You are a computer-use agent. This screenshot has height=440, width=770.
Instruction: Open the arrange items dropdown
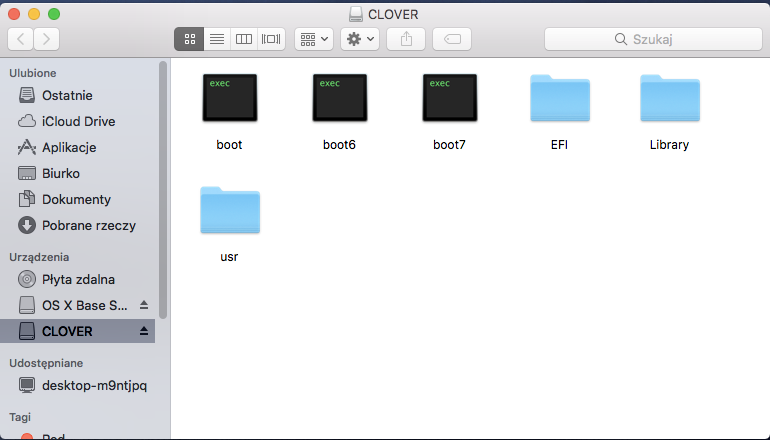(314, 39)
